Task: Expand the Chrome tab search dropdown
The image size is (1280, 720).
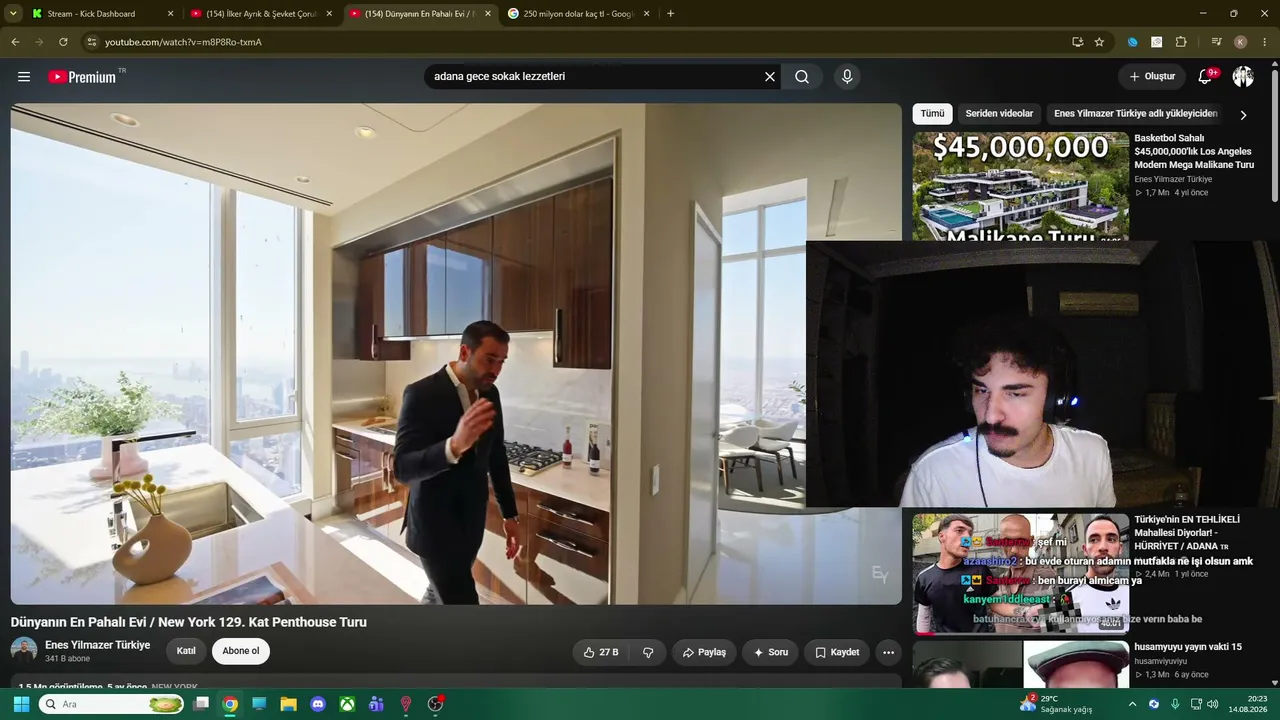Action: point(14,14)
